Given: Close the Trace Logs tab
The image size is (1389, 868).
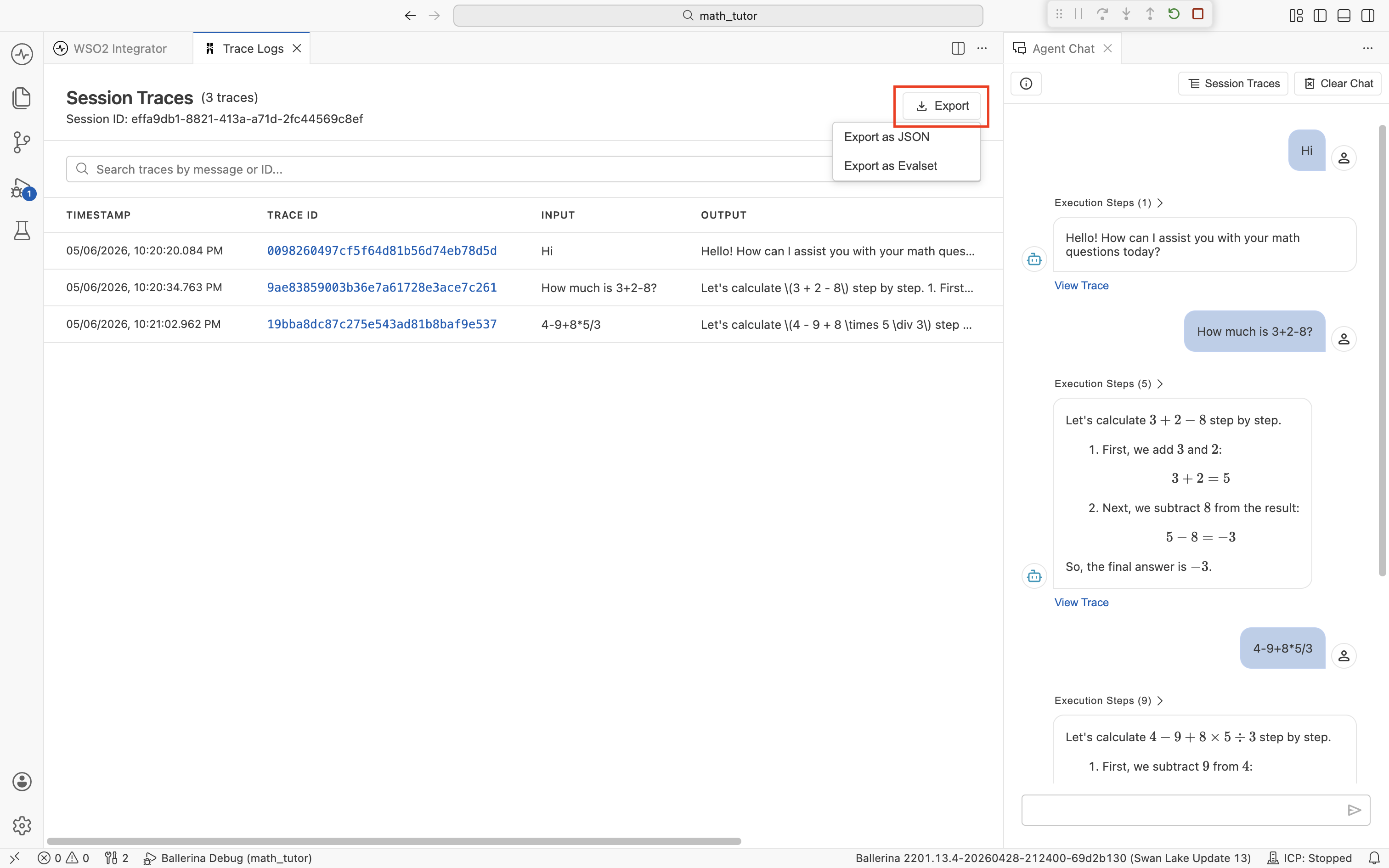Looking at the screenshot, I should coord(297,48).
